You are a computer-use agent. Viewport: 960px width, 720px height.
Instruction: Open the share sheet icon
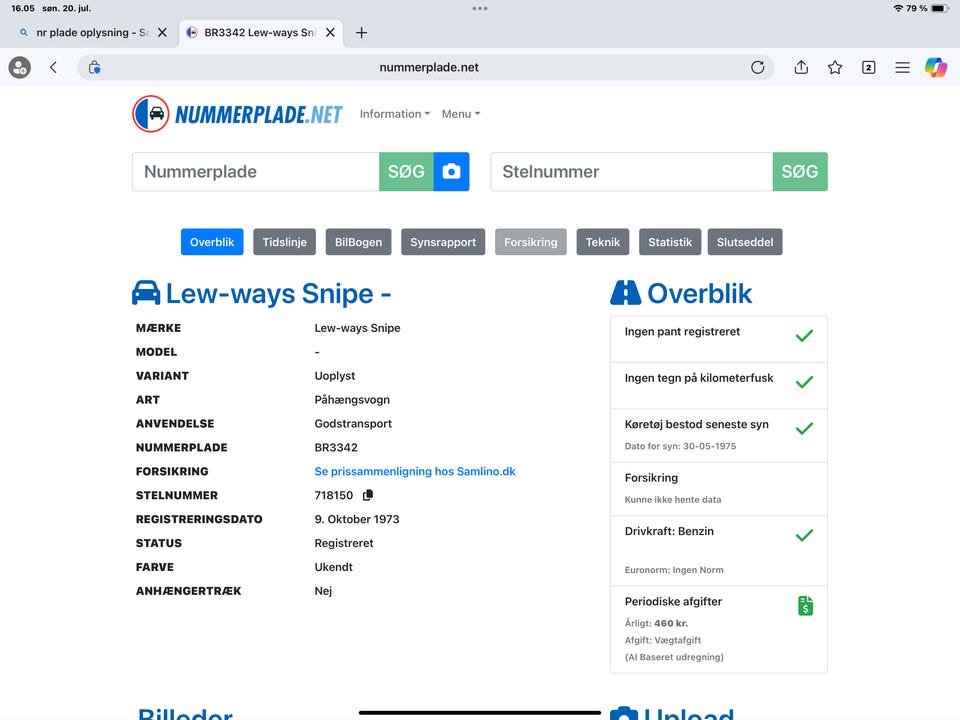[x=801, y=67]
